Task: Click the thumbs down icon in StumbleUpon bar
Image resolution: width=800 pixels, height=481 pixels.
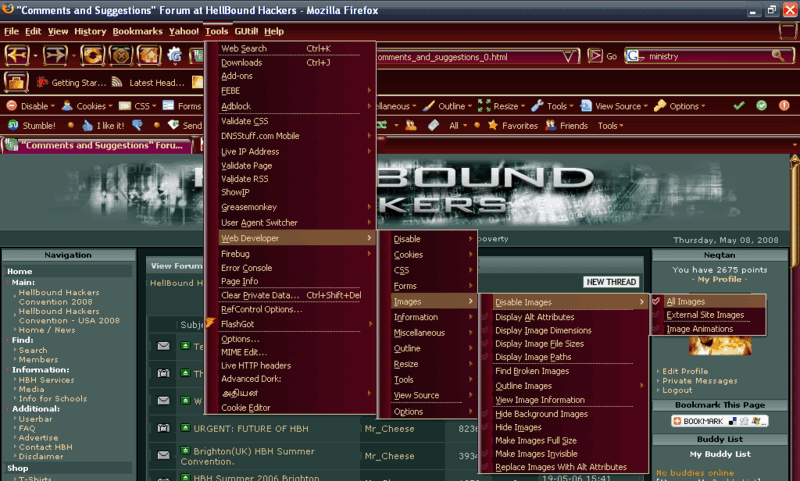Action: 138,125
